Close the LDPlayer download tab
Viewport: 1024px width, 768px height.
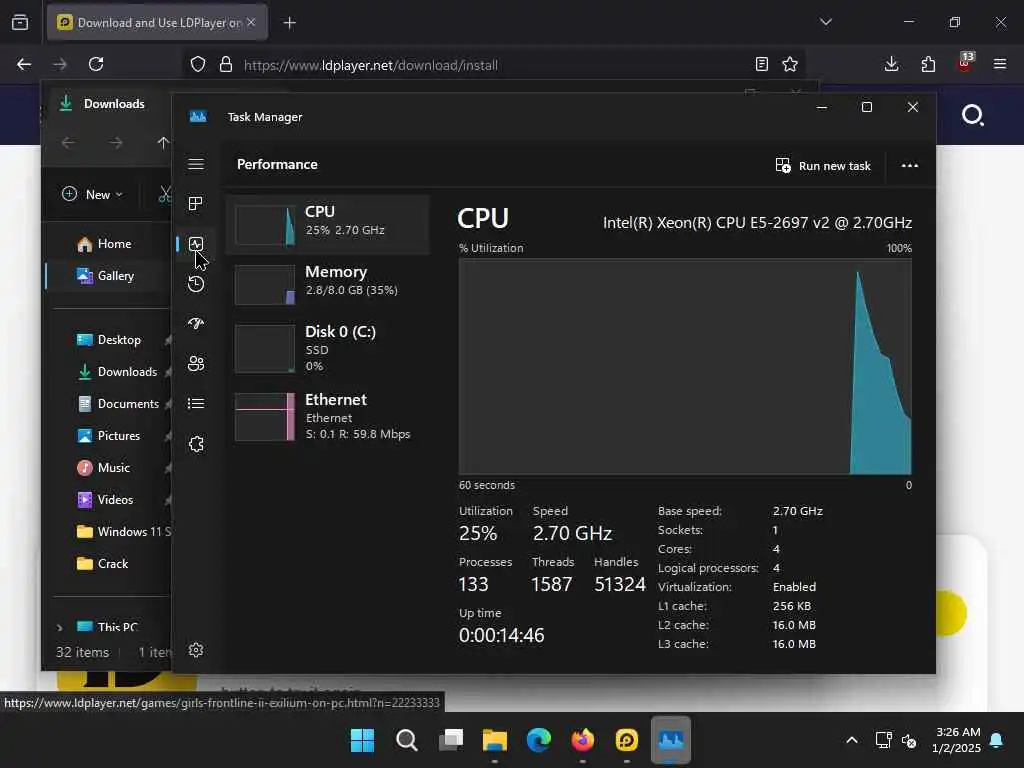(251, 22)
